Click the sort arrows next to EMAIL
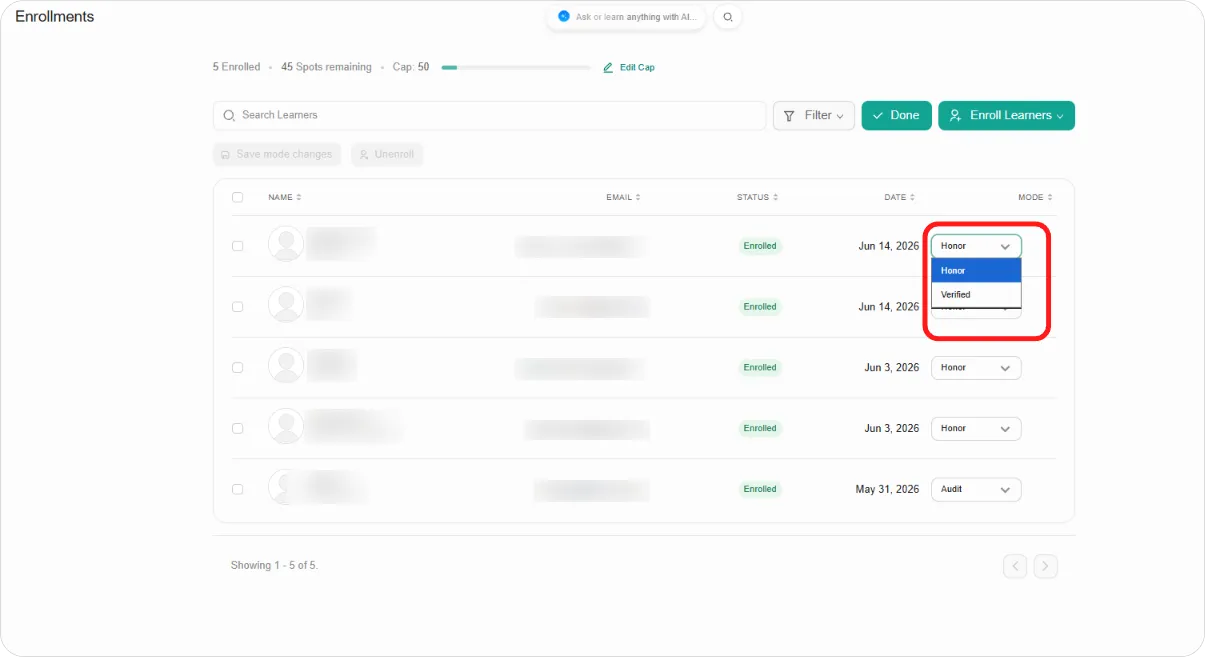The image size is (1205, 657). 638,198
